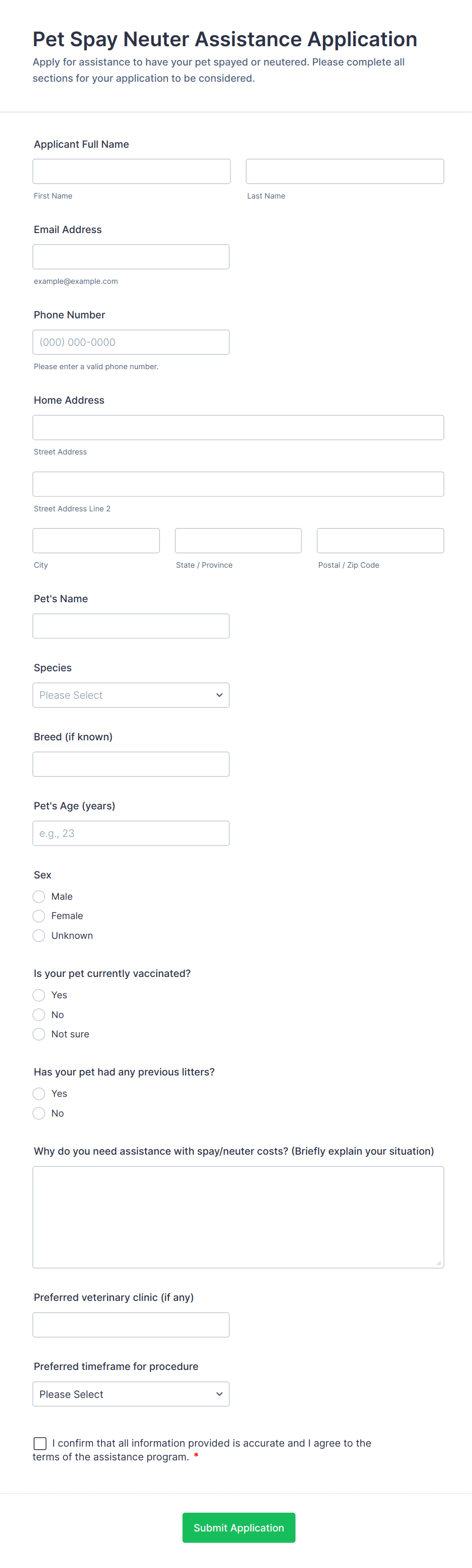This screenshot has width=472, height=1568.
Task: Click the Street Address field
Action: click(238, 427)
